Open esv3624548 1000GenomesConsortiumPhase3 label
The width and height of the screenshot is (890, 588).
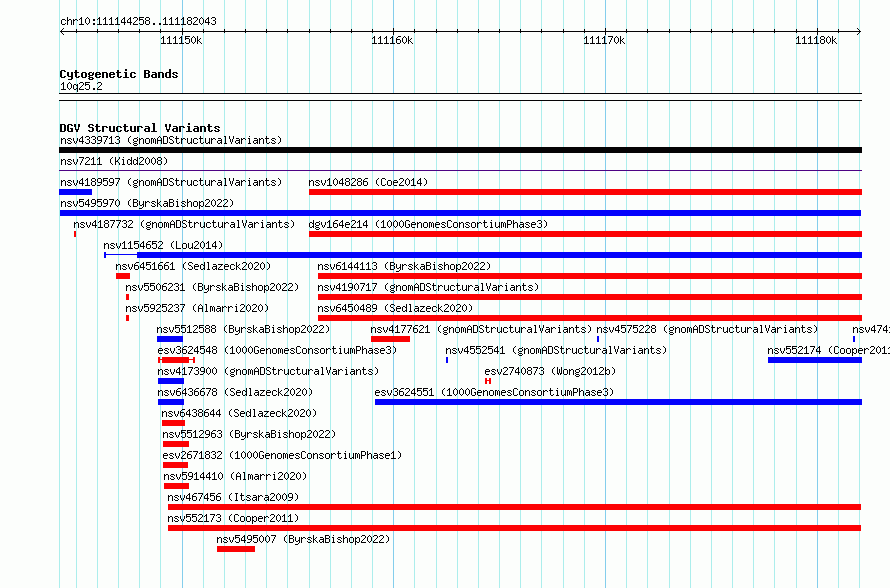click(x=277, y=350)
